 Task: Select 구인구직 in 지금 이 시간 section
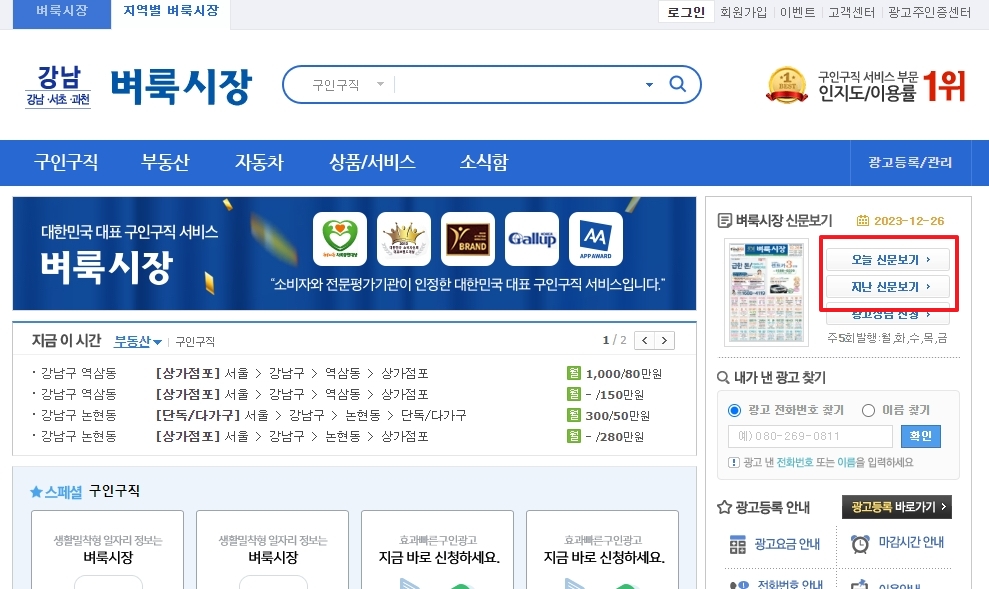(x=195, y=341)
